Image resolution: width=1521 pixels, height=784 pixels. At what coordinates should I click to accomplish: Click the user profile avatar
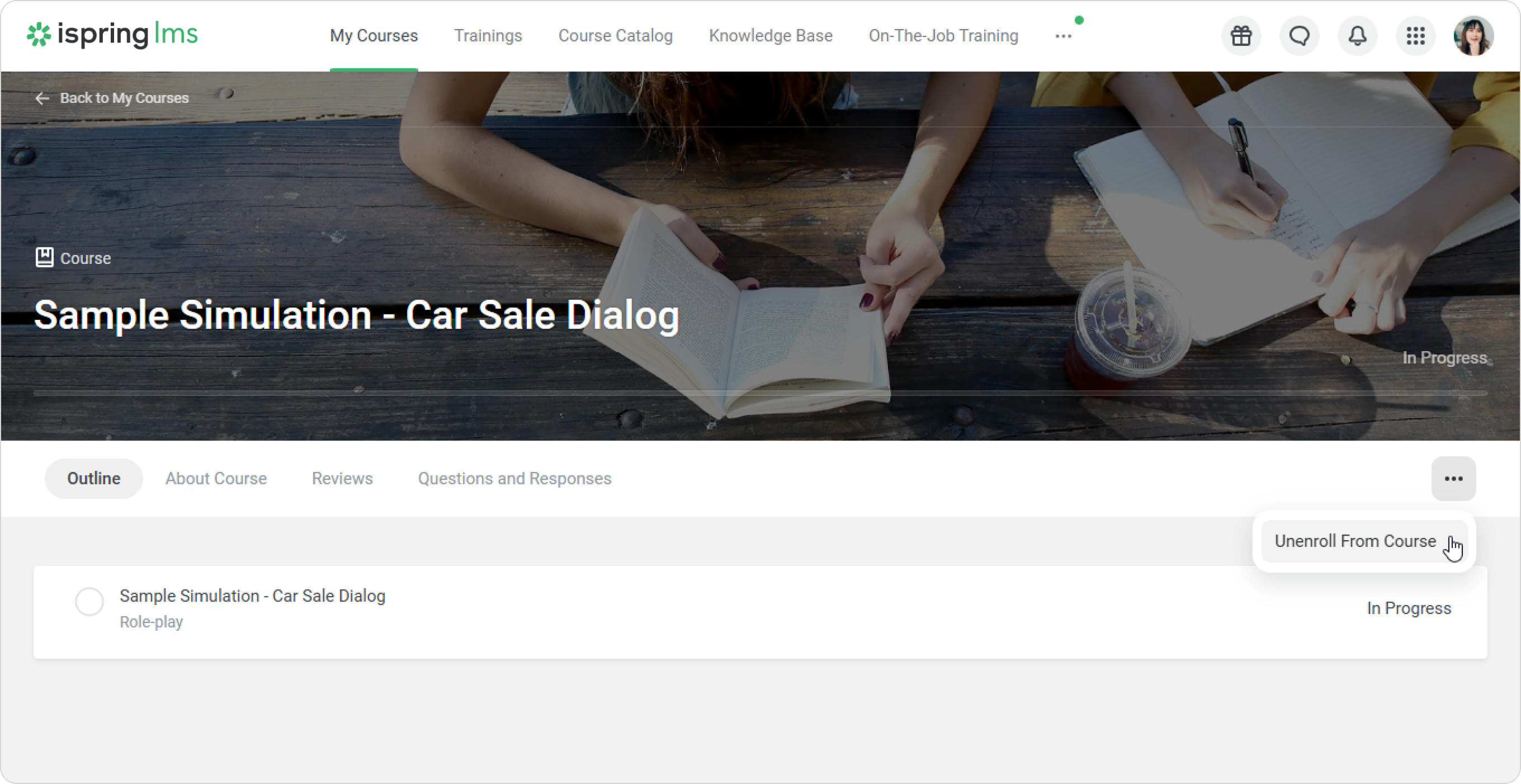click(x=1473, y=36)
